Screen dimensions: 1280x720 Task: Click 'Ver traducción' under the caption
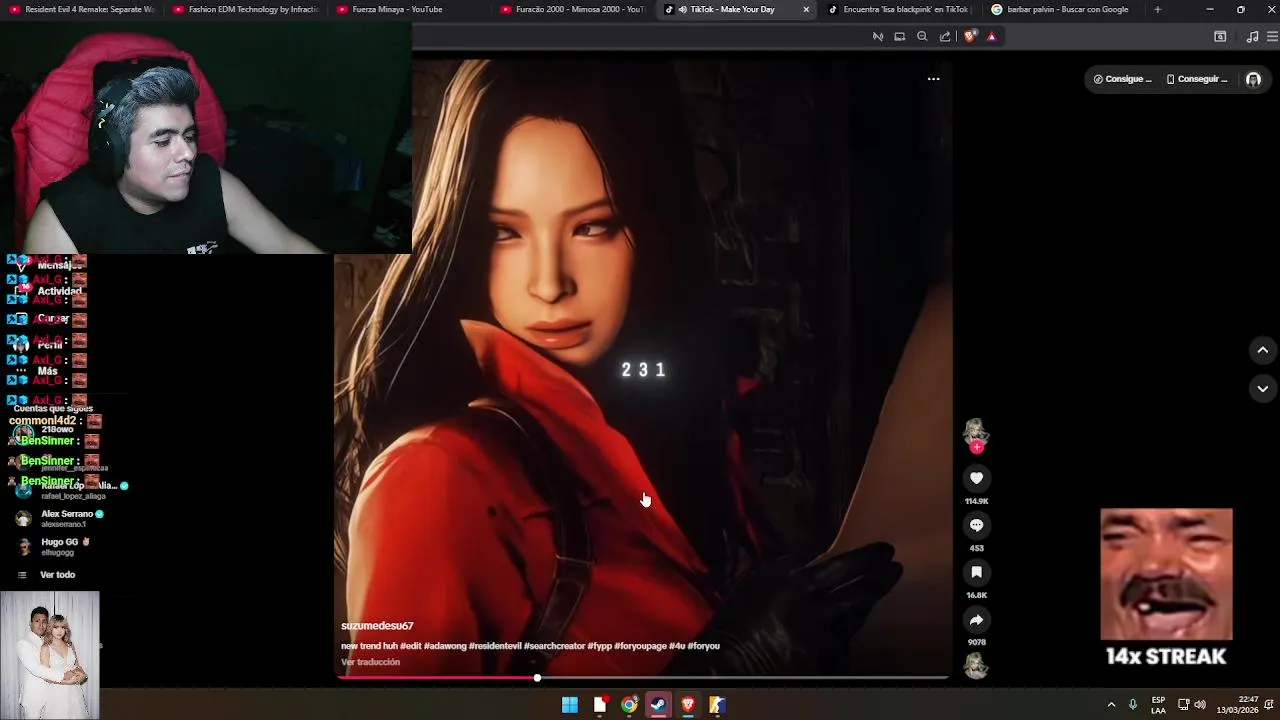coord(370,662)
